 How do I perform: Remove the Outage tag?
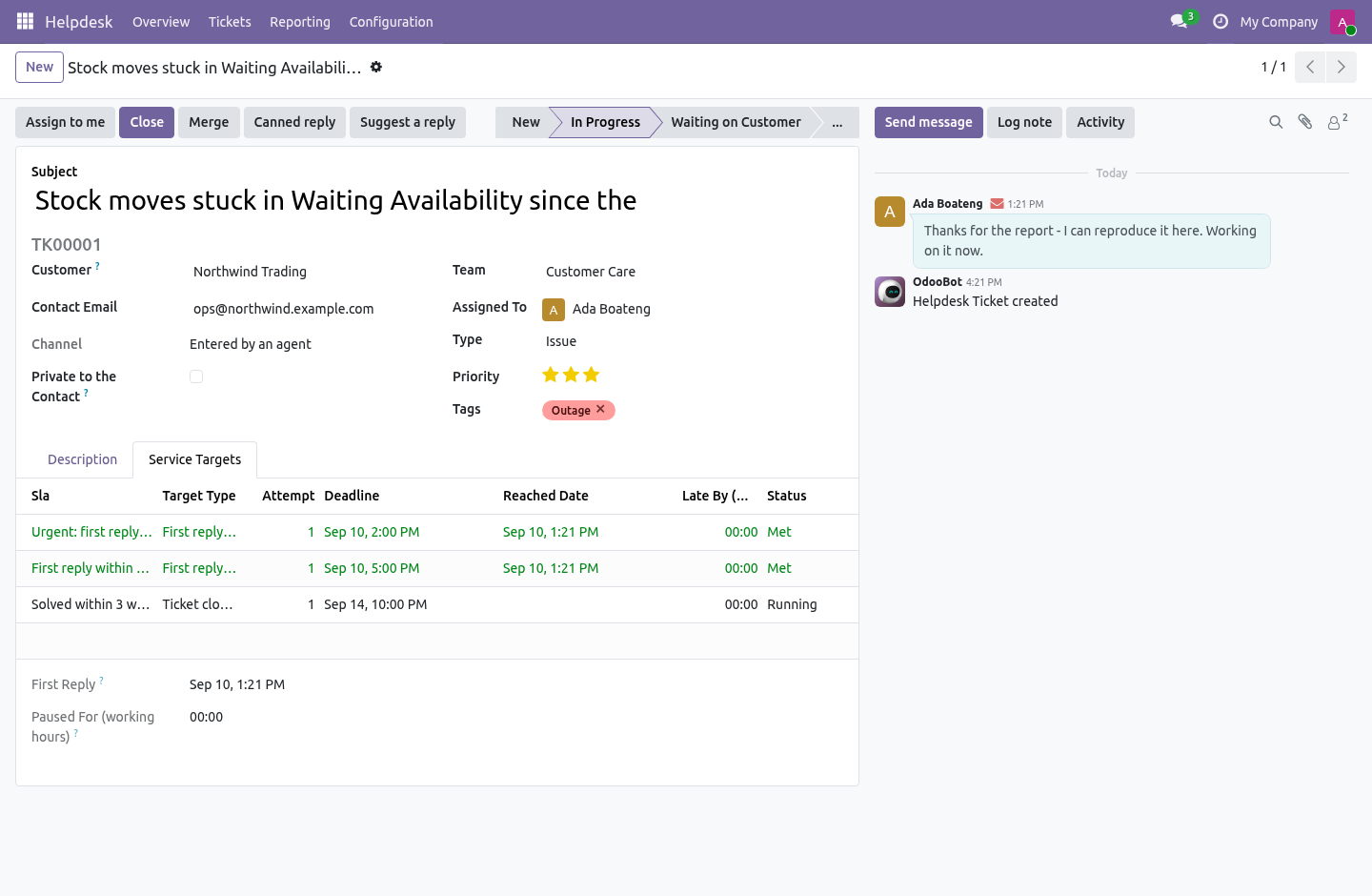tap(600, 409)
